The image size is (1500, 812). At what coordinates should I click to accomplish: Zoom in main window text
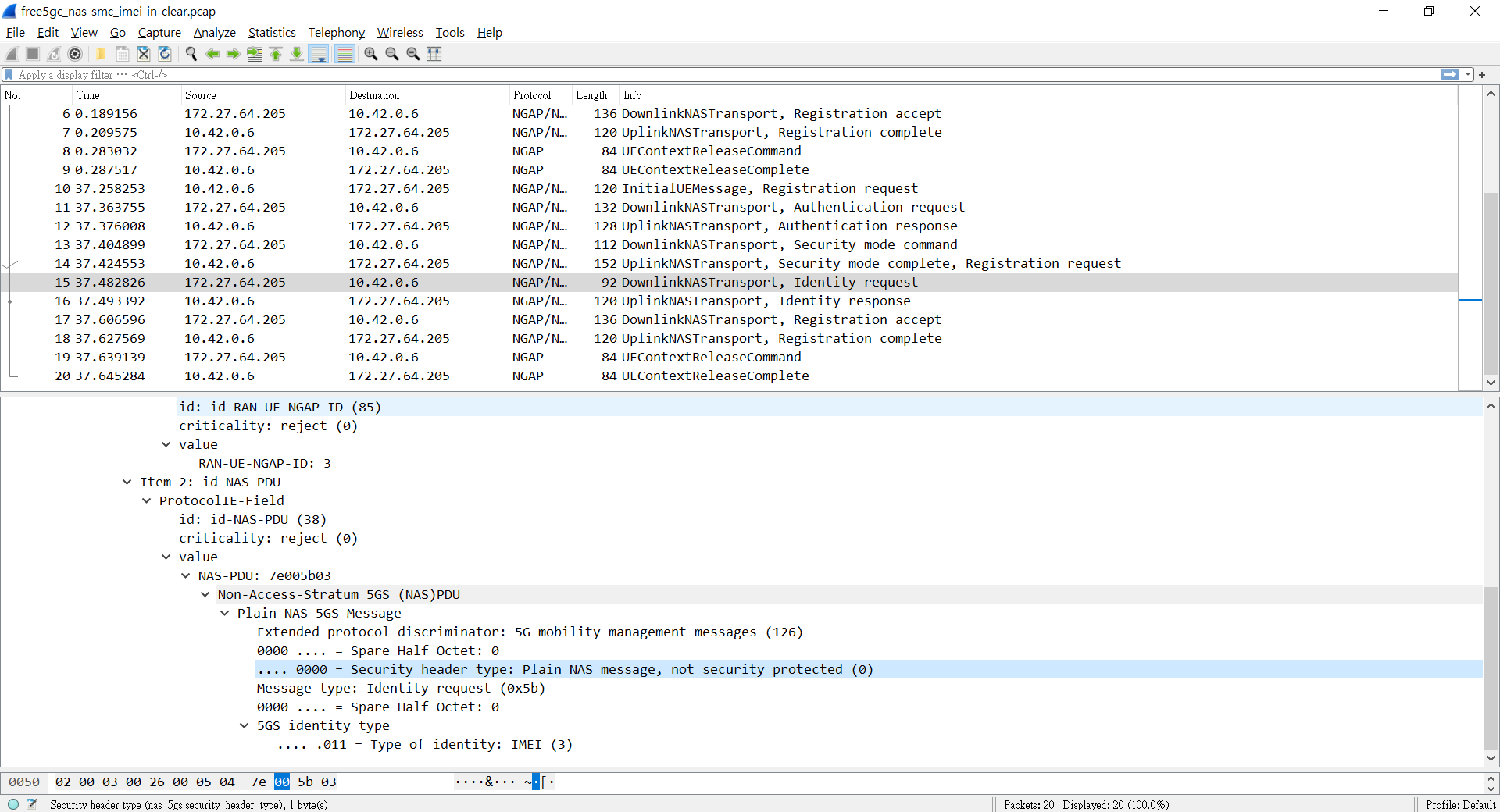point(371,54)
